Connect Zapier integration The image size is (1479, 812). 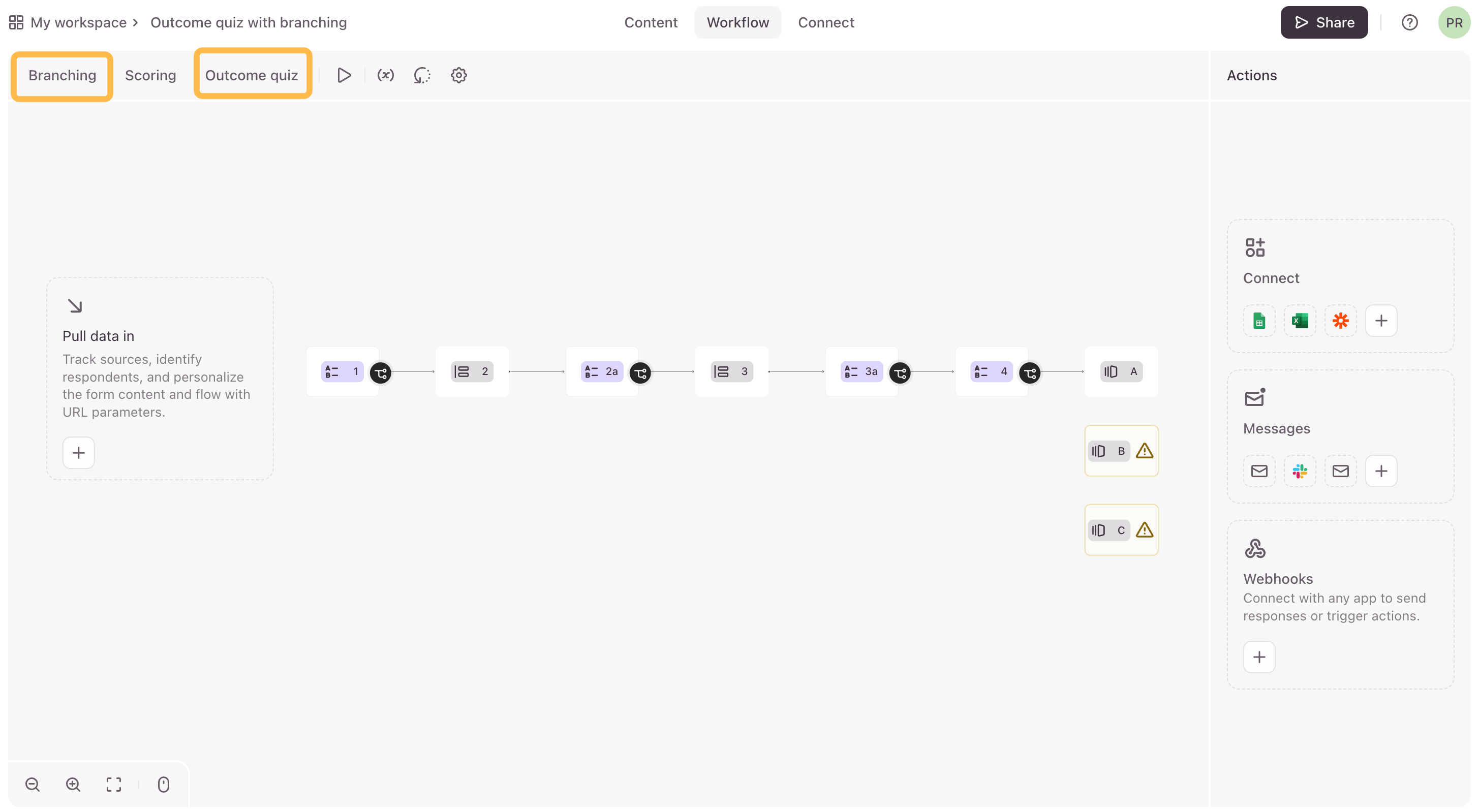(x=1340, y=320)
